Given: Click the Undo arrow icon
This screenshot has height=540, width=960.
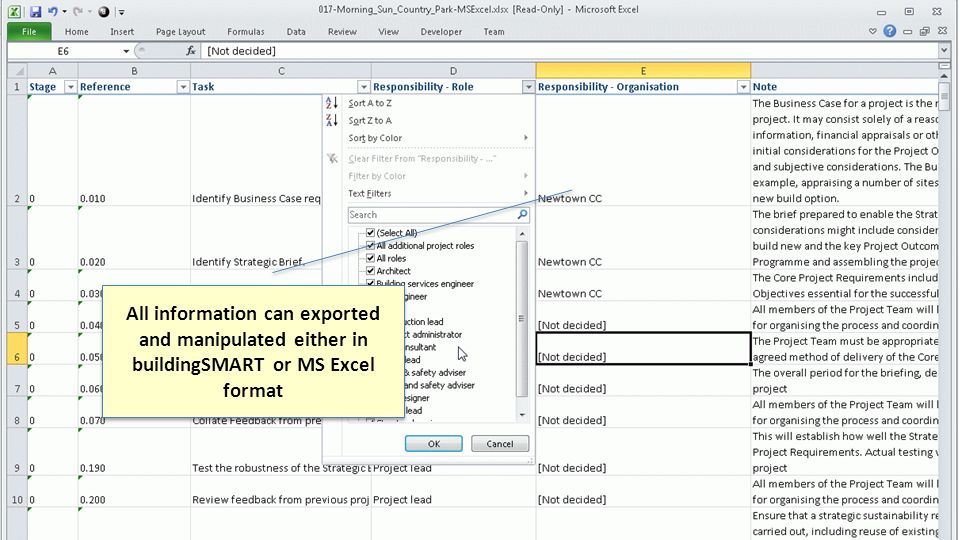Looking at the screenshot, I should tap(53, 11).
